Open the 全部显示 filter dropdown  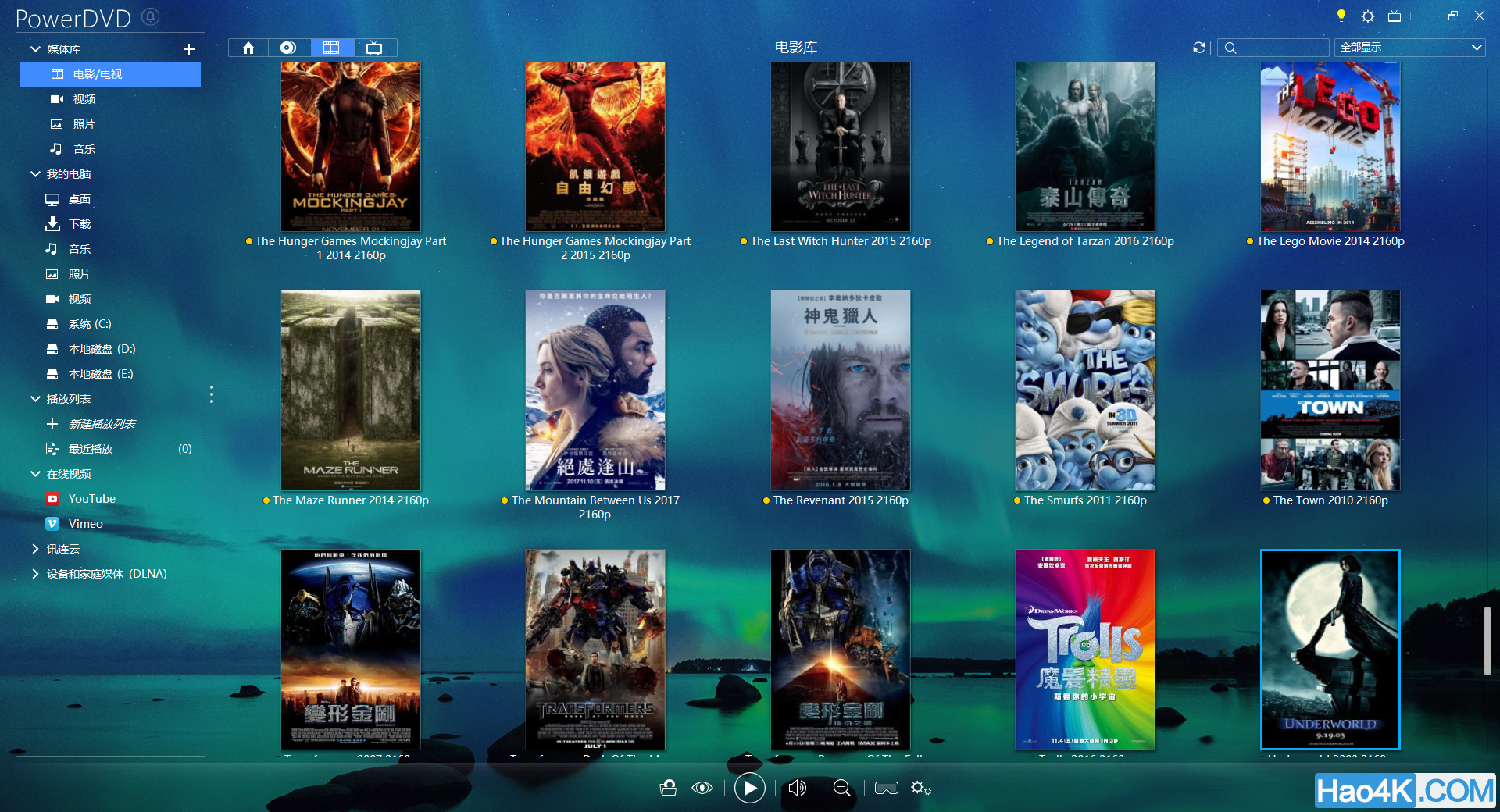[x=1409, y=48]
